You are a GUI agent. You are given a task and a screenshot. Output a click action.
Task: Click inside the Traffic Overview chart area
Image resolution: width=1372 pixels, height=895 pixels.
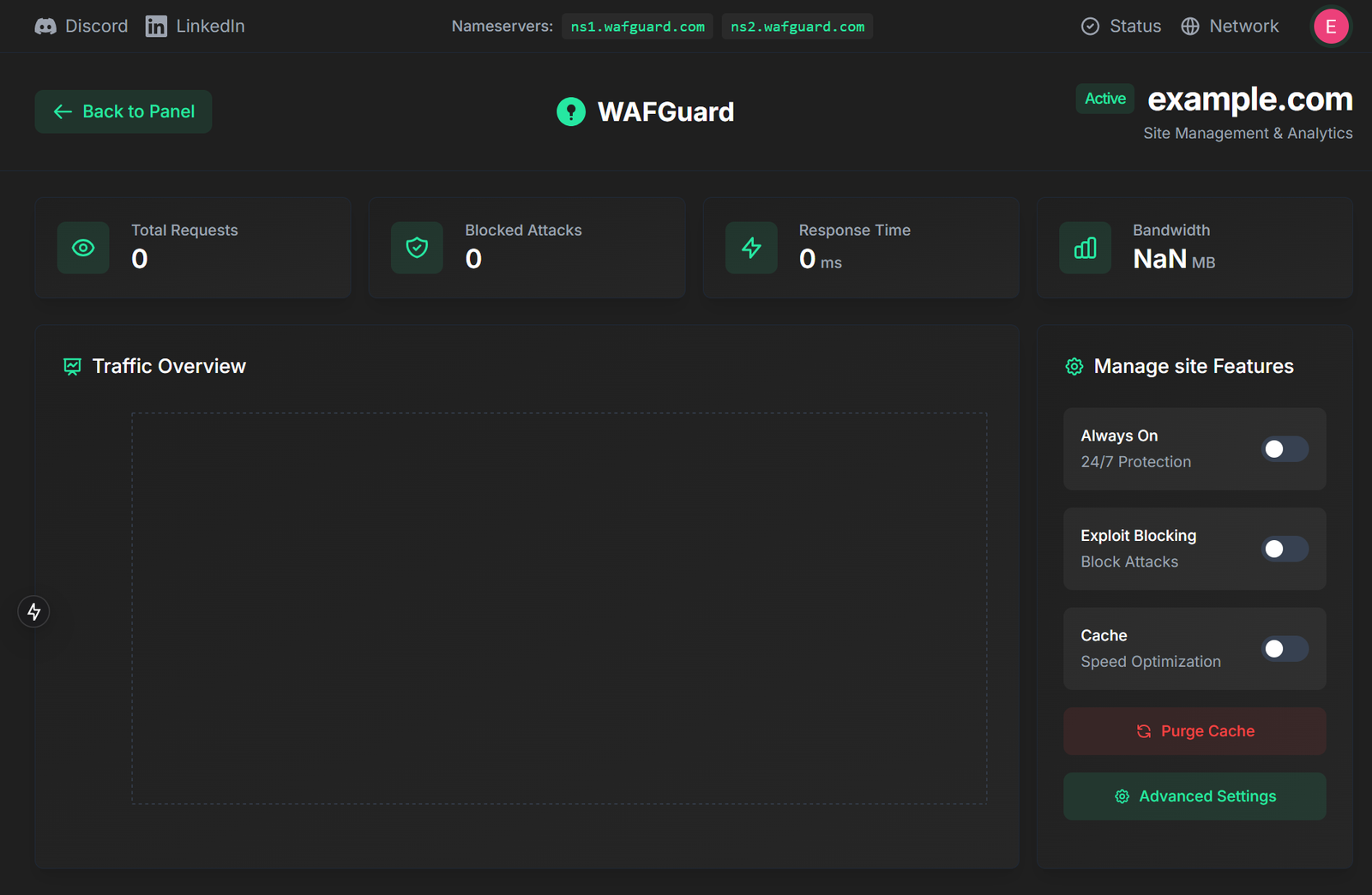(559, 609)
